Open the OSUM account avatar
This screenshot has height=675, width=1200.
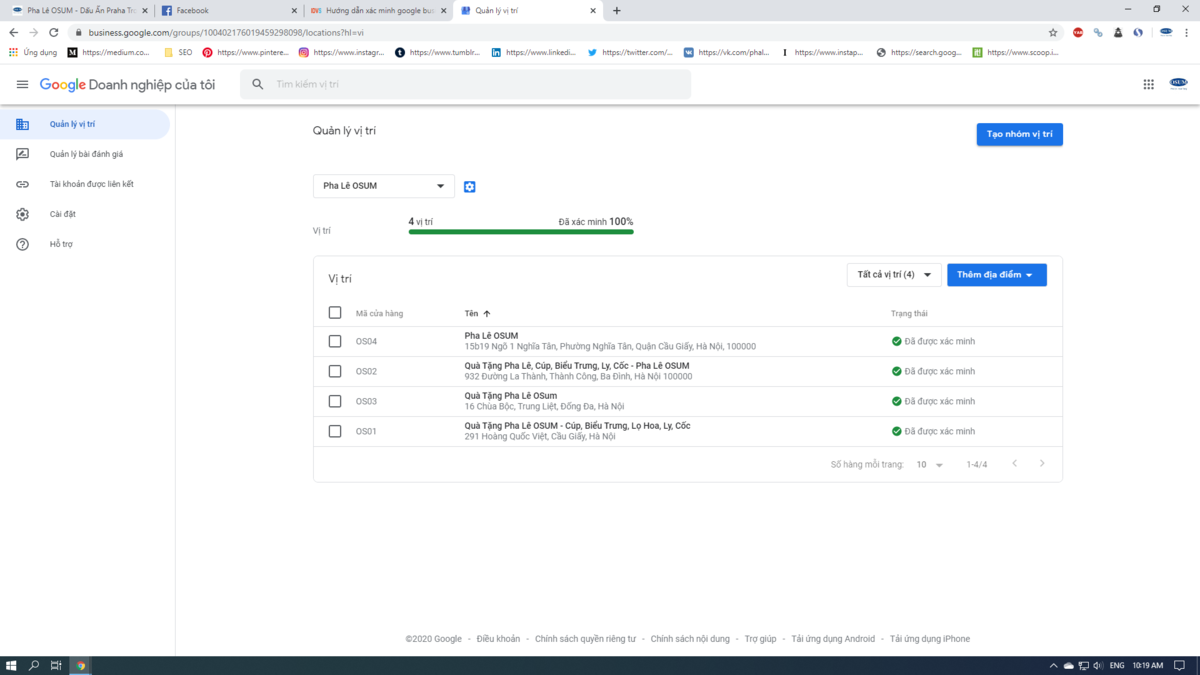[1178, 85]
